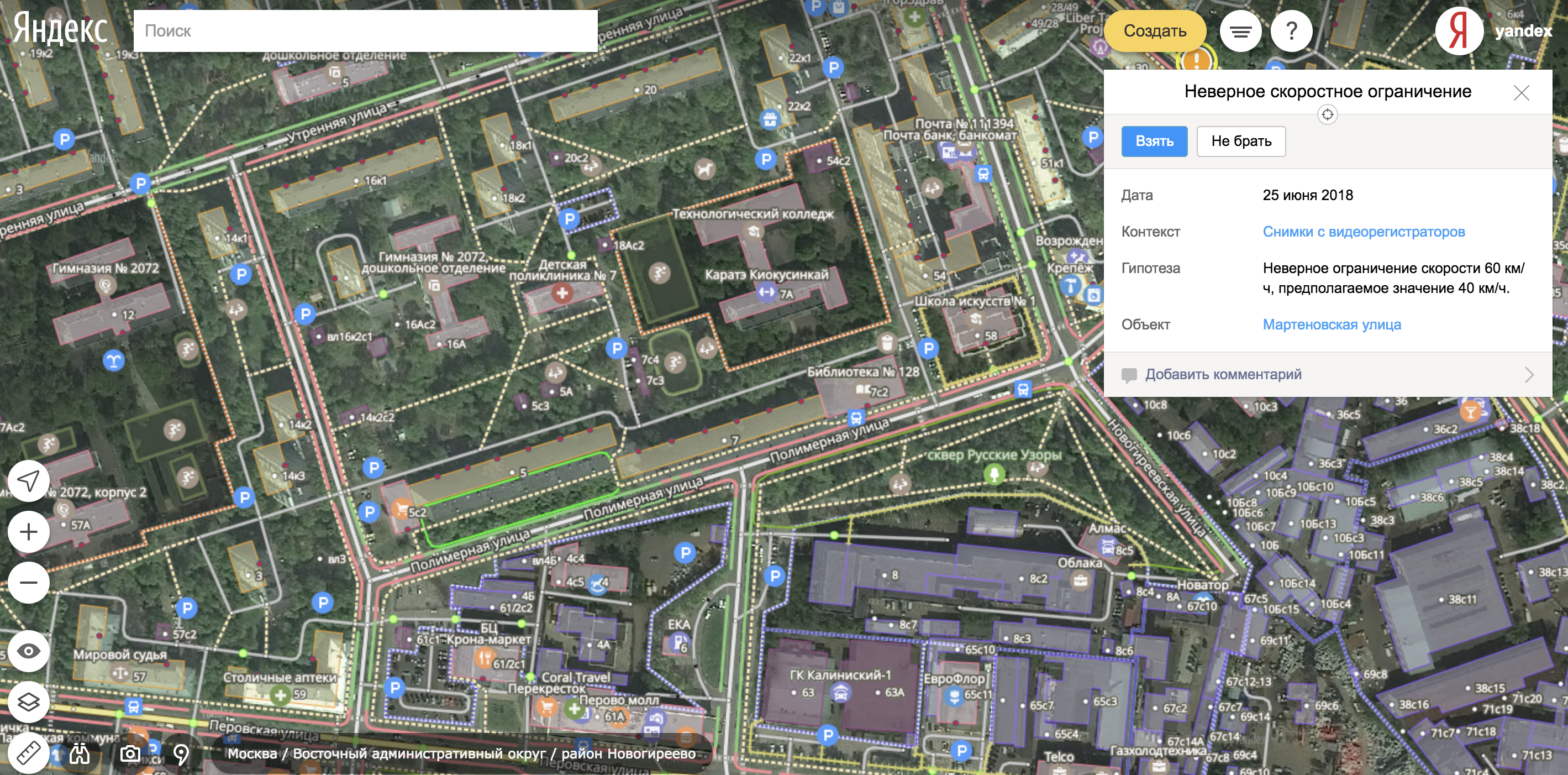Open the help question mark button
Viewport: 1568px width, 775px height.
pyautogui.click(x=1291, y=30)
